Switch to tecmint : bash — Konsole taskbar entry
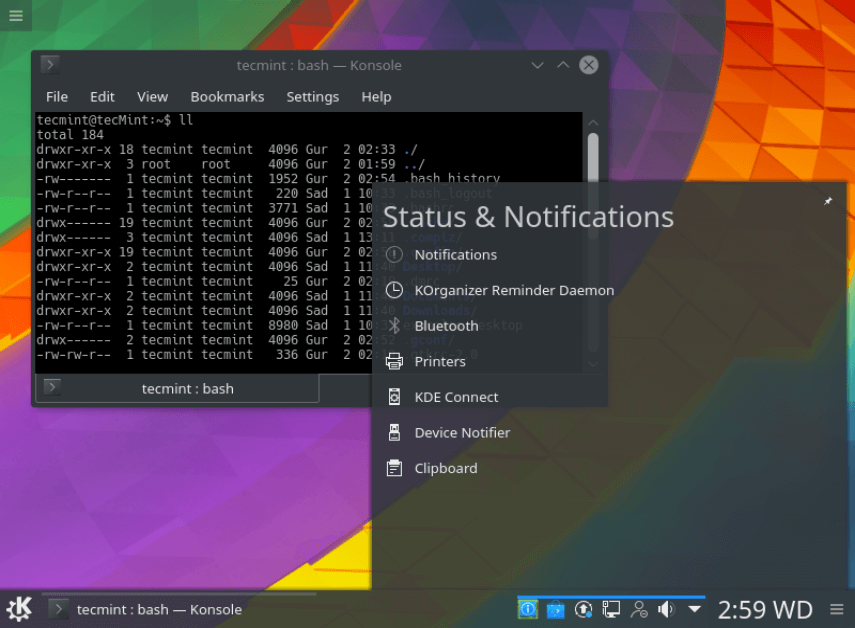This screenshot has width=855, height=628. pos(179,609)
